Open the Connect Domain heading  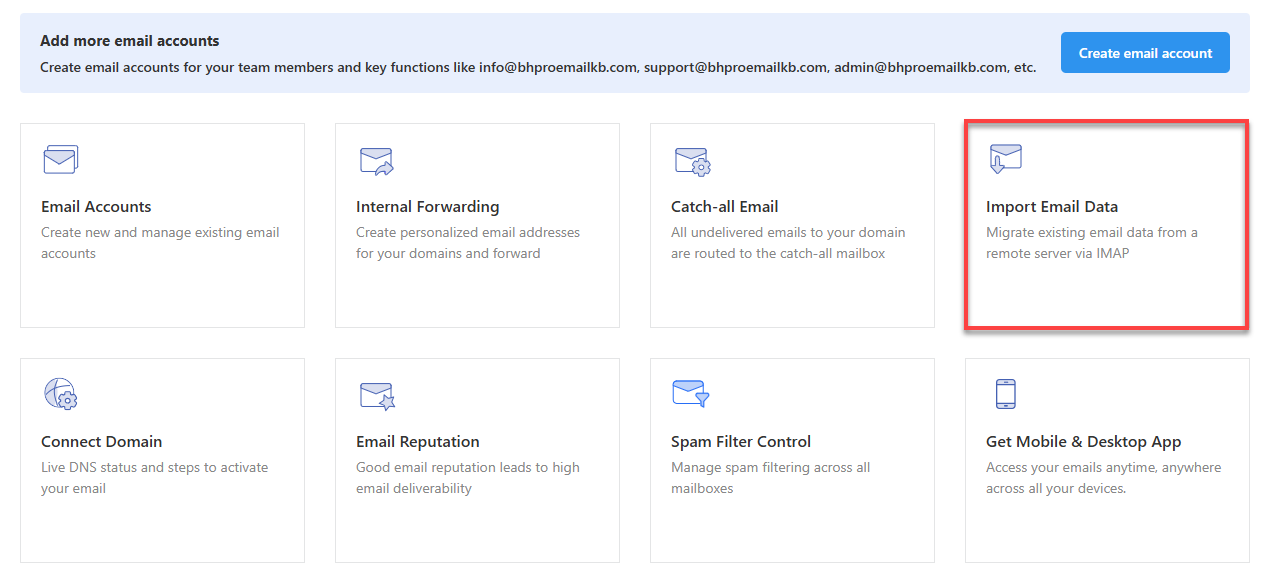101,442
